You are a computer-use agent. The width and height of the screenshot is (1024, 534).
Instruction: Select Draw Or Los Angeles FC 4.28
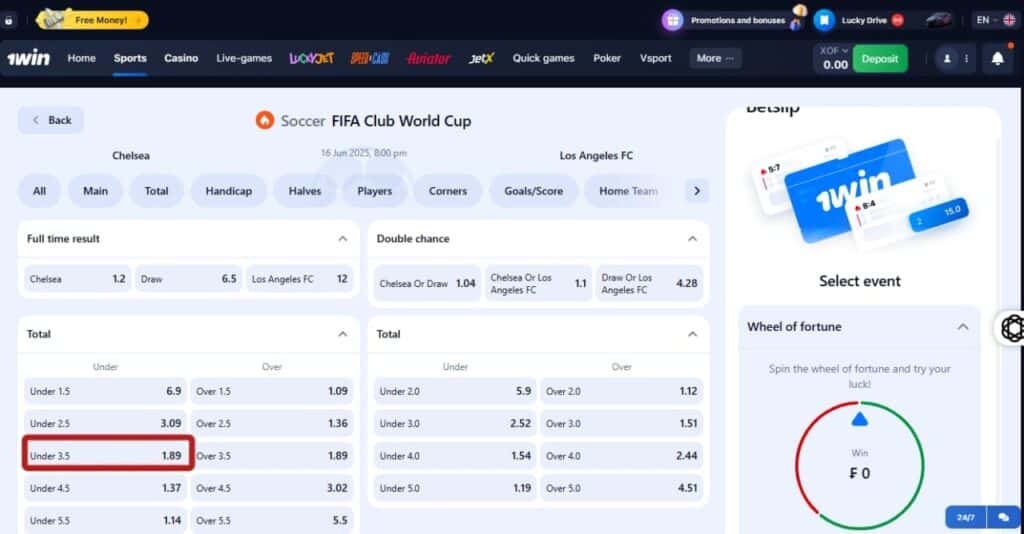(649, 283)
